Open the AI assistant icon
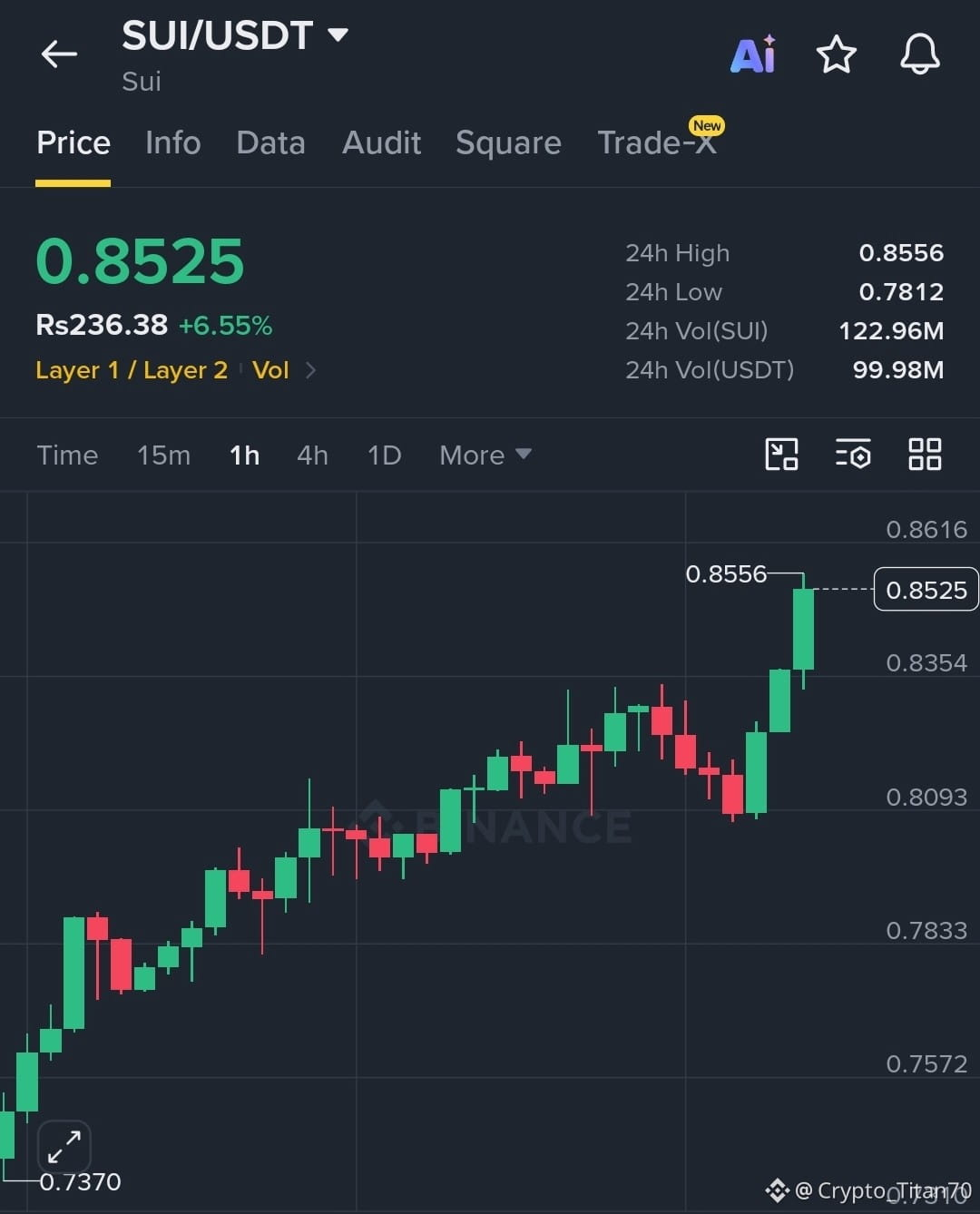980x1214 pixels. (753, 54)
